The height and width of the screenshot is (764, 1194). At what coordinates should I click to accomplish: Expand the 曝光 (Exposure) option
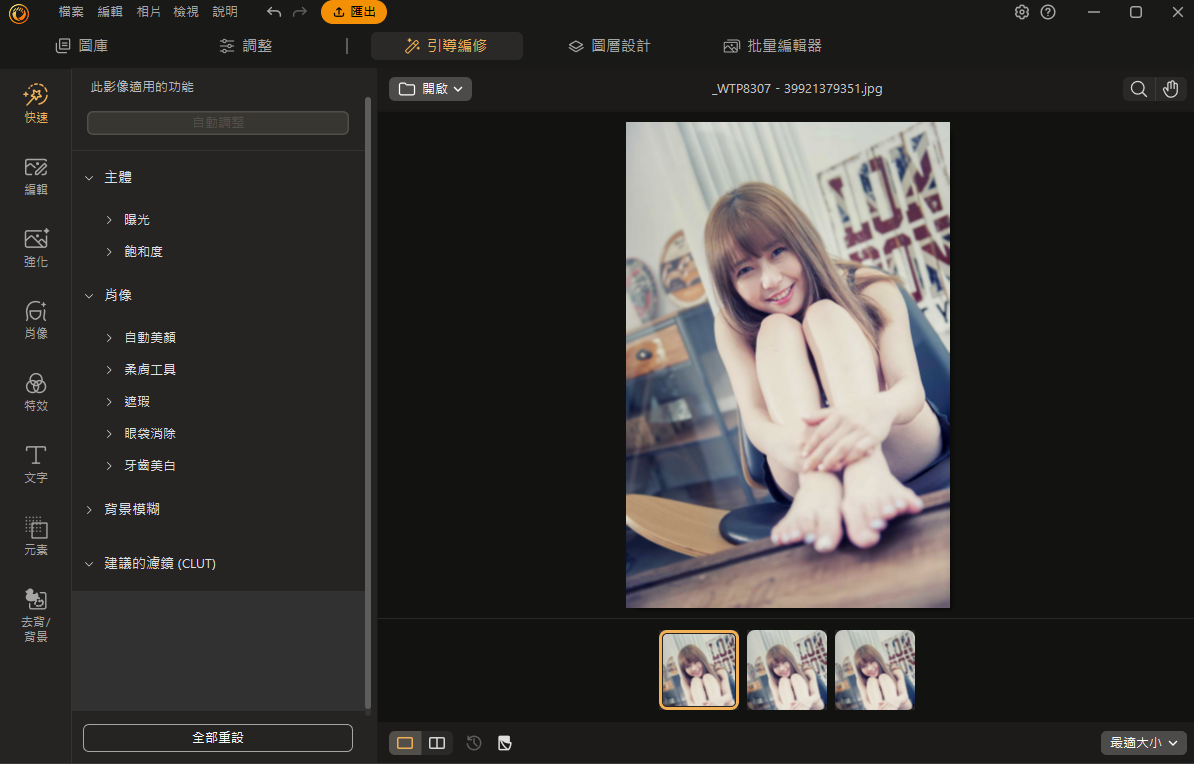tap(137, 219)
